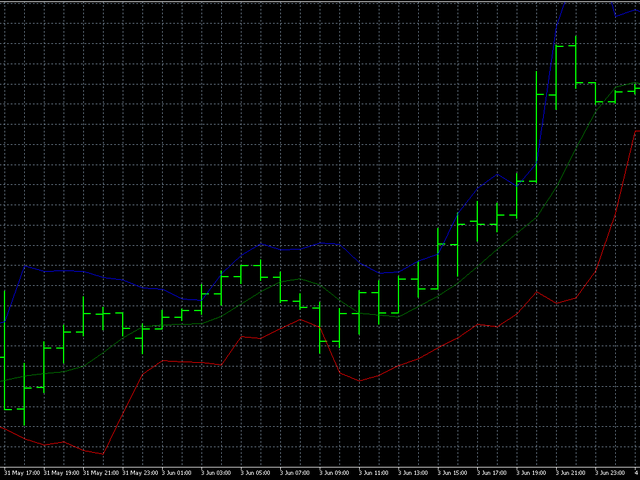
Task: Click the last price bar at right edge
Action: point(635,88)
